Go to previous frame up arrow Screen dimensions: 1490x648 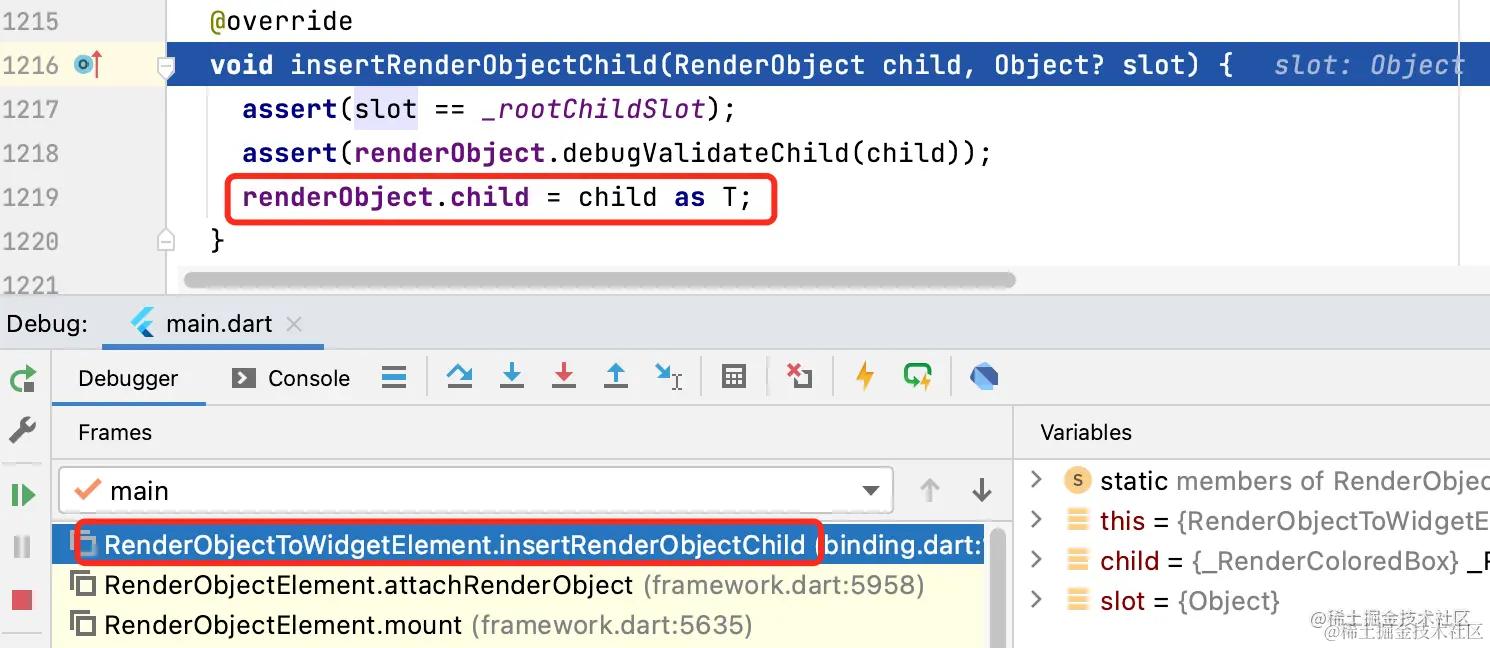[930, 490]
